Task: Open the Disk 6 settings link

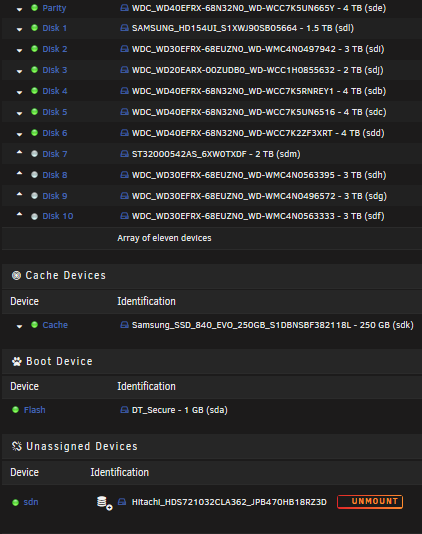Action: pos(55,133)
